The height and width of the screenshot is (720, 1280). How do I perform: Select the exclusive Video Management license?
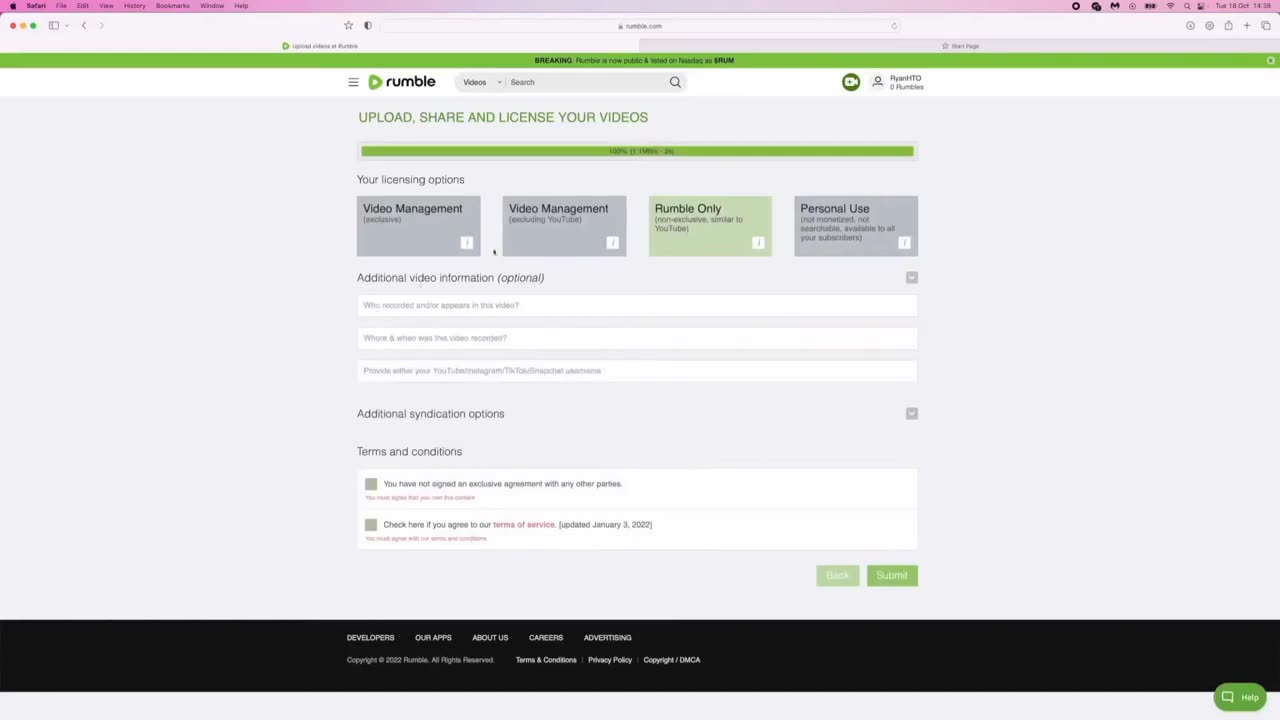418,226
